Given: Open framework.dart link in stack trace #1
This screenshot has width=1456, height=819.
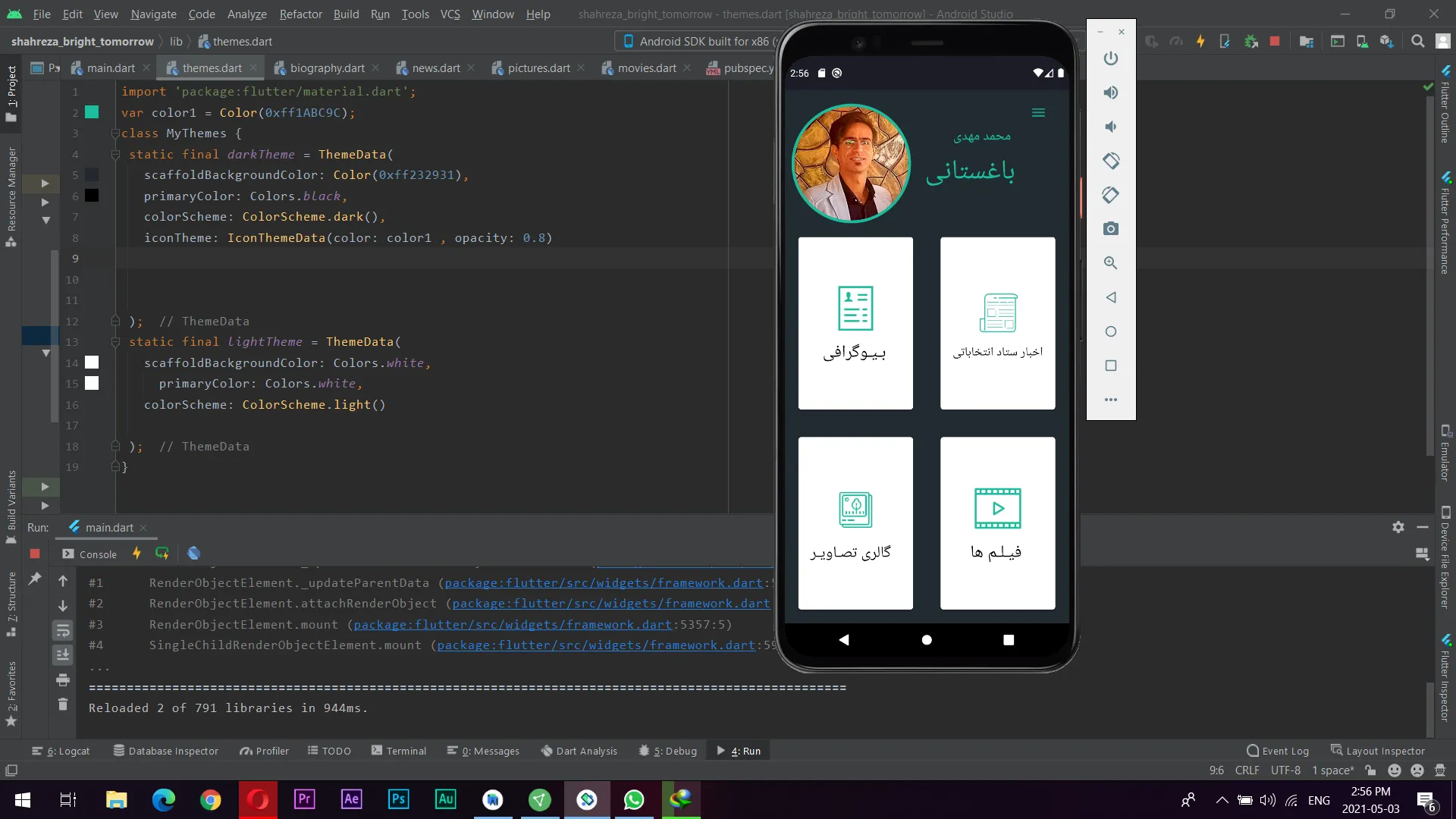Looking at the screenshot, I should 604,583.
